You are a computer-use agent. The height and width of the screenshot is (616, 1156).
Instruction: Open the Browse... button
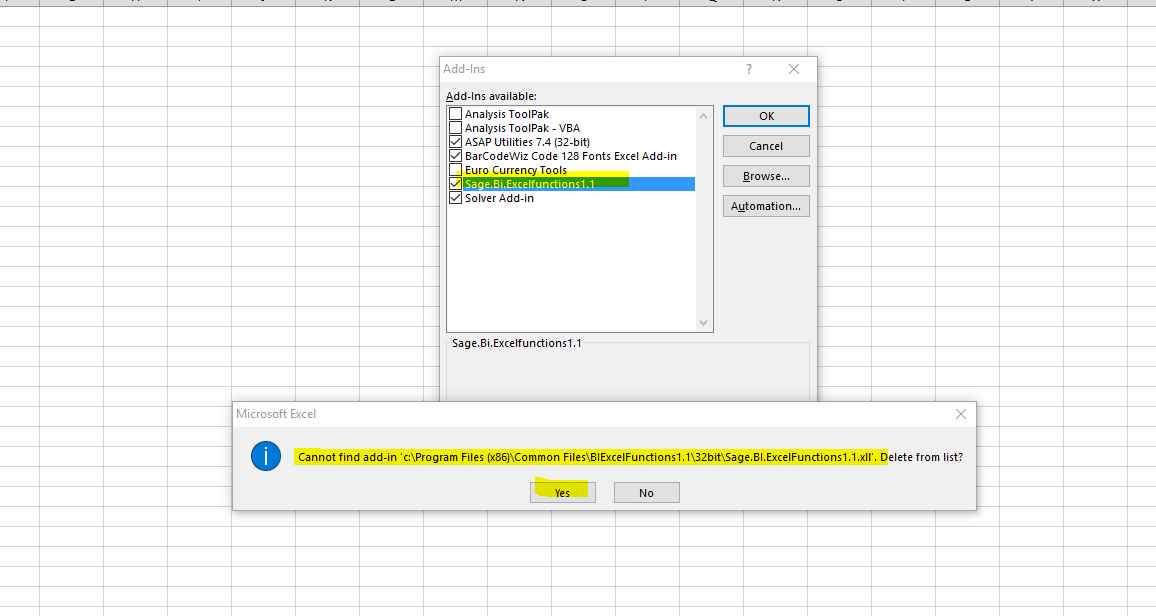766,176
